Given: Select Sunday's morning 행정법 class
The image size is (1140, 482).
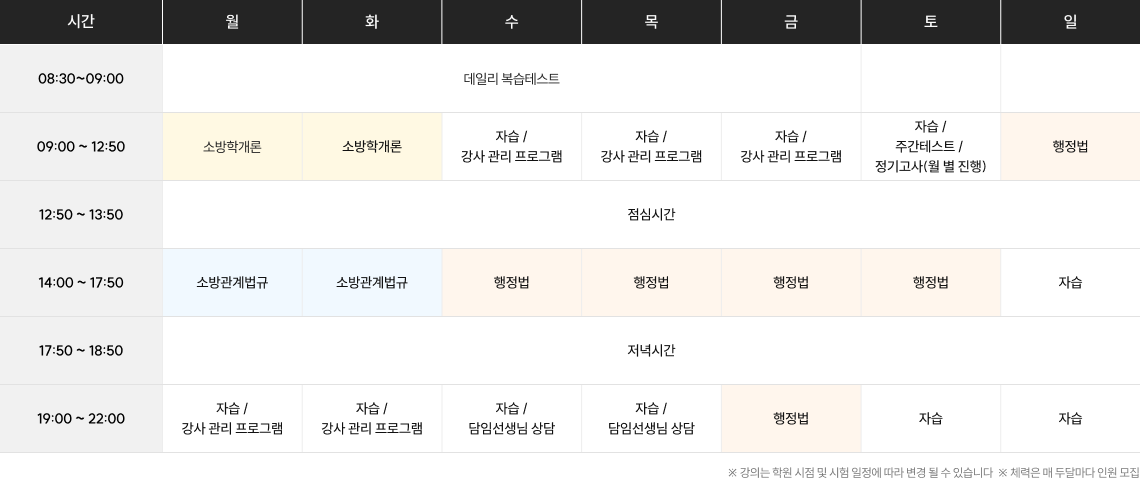Looking at the screenshot, I should tap(1070, 147).
